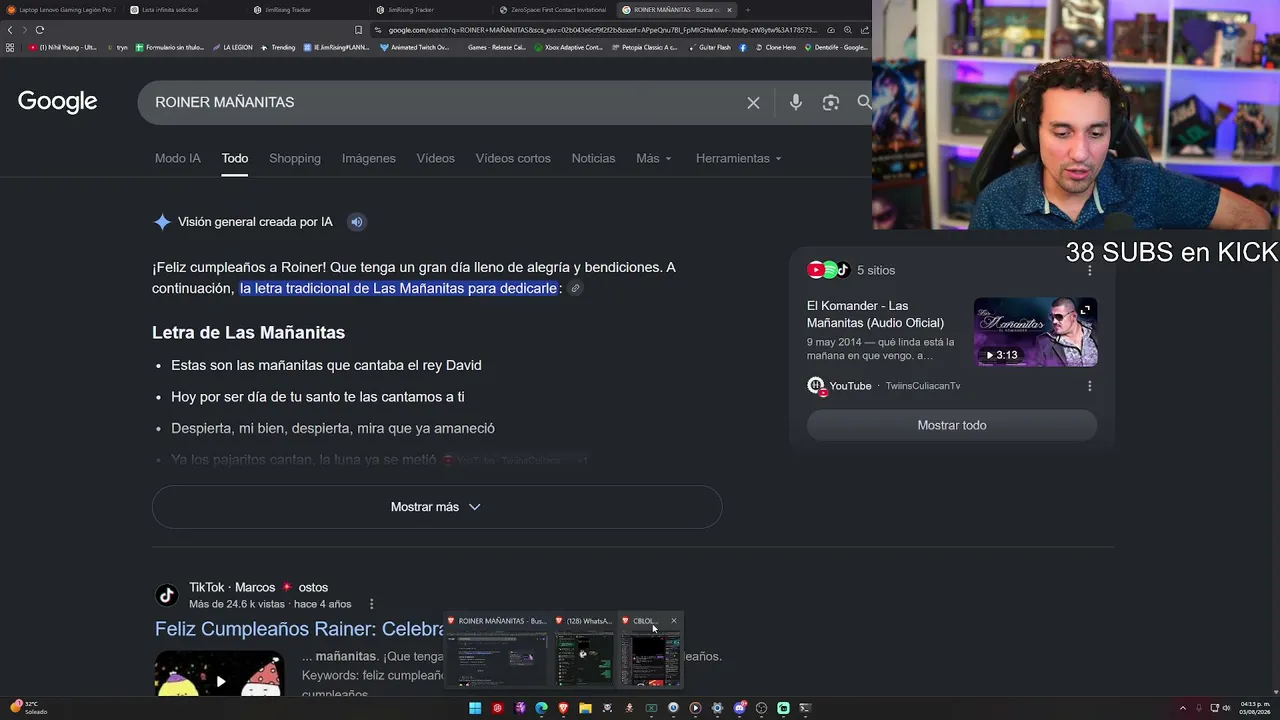Expand the Más search filter dropdown

click(653, 158)
